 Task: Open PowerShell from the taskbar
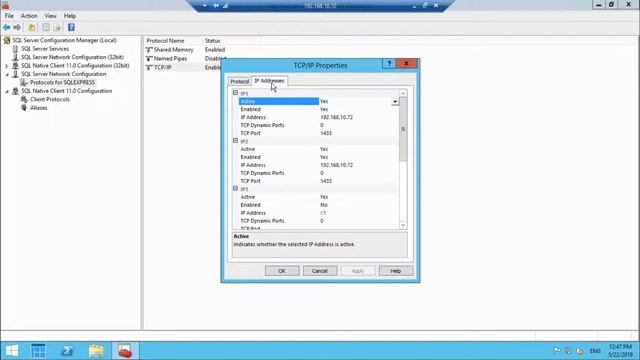click(x=67, y=351)
